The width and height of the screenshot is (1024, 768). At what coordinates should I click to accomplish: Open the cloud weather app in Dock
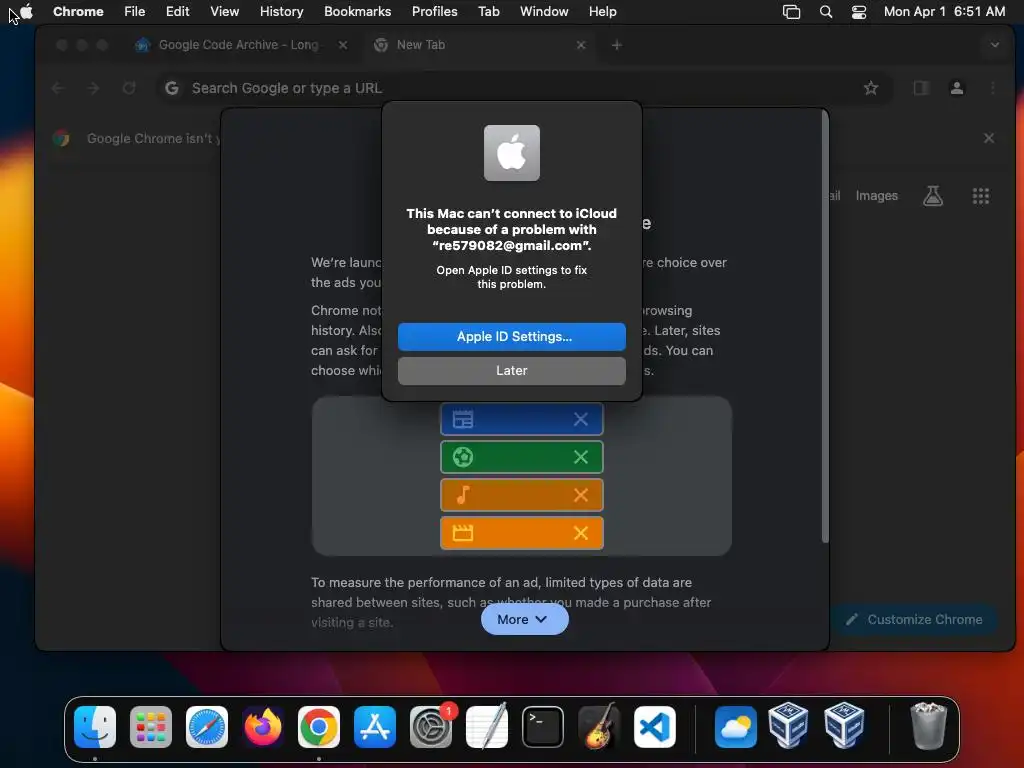[735, 727]
